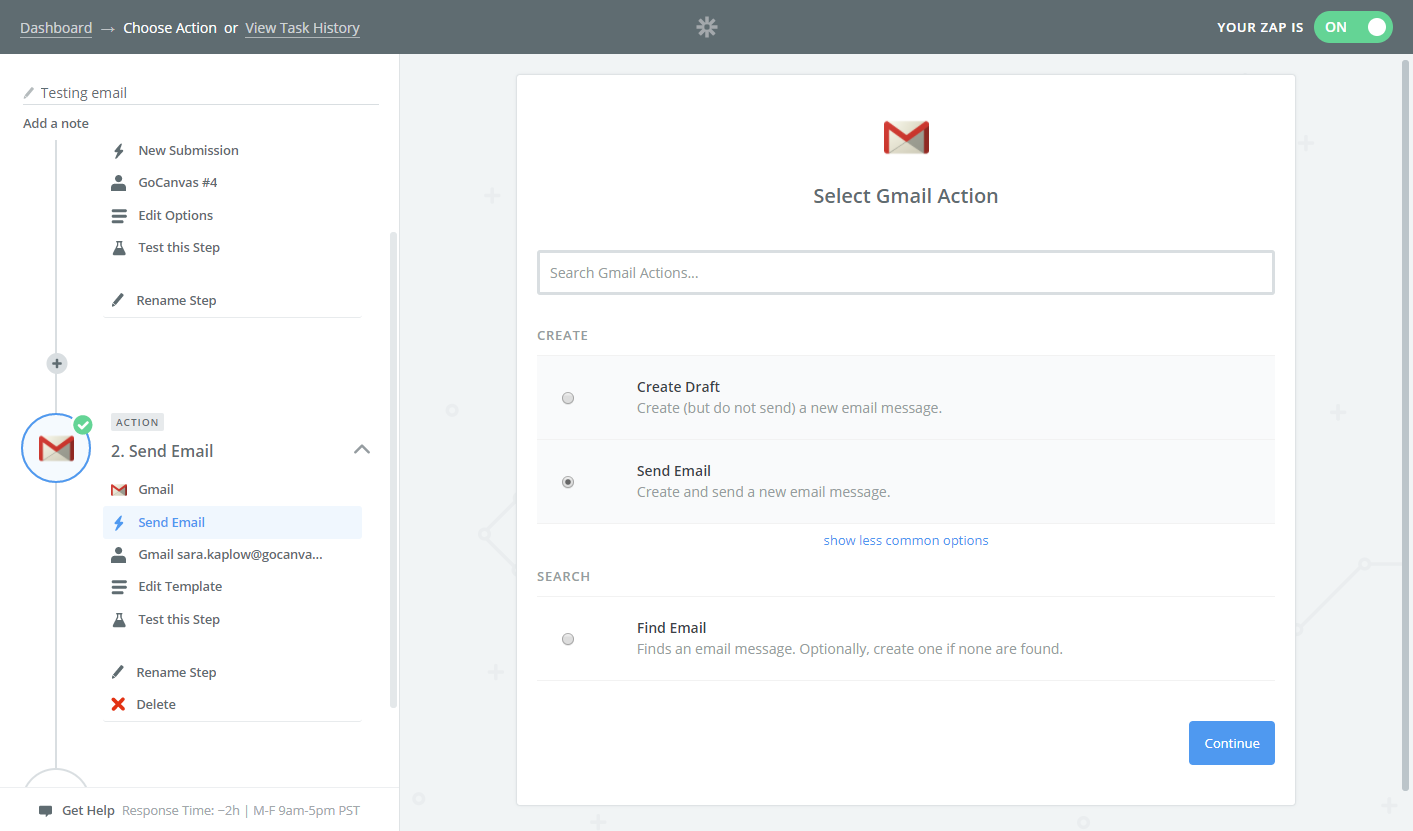Click the large Gmail logo above Select Gmail Action
1413x831 pixels.
(x=906, y=138)
